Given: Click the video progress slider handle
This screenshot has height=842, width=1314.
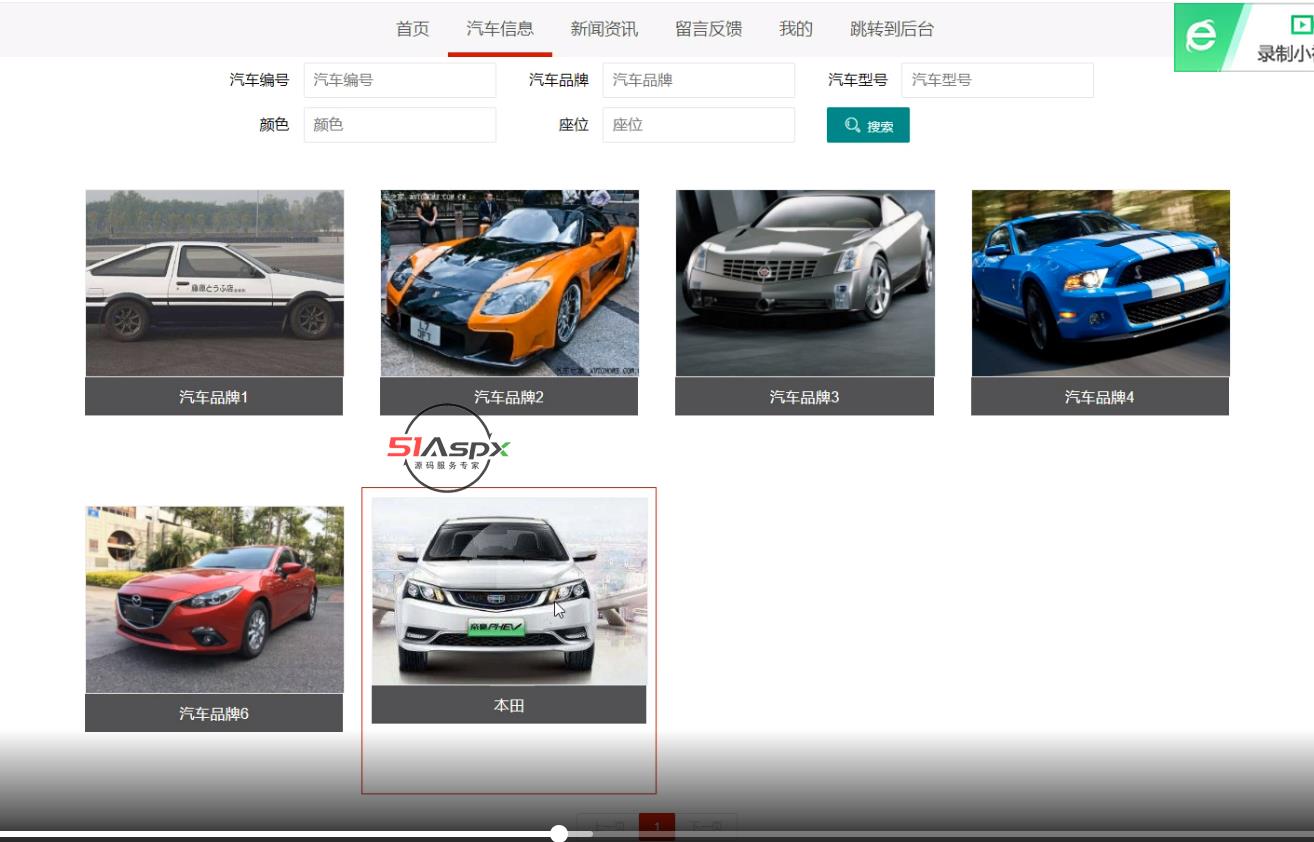Looking at the screenshot, I should pos(559,833).
